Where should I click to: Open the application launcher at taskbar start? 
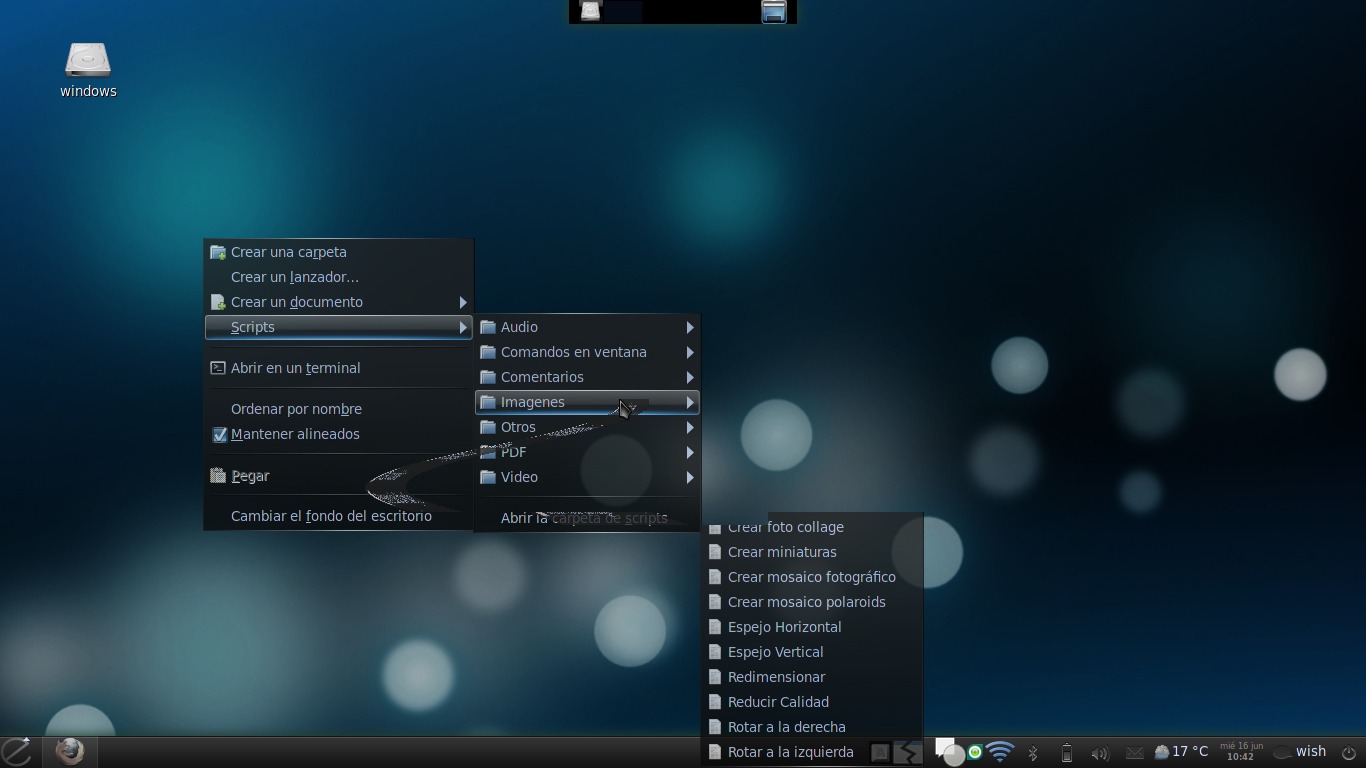click(x=17, y=751)
